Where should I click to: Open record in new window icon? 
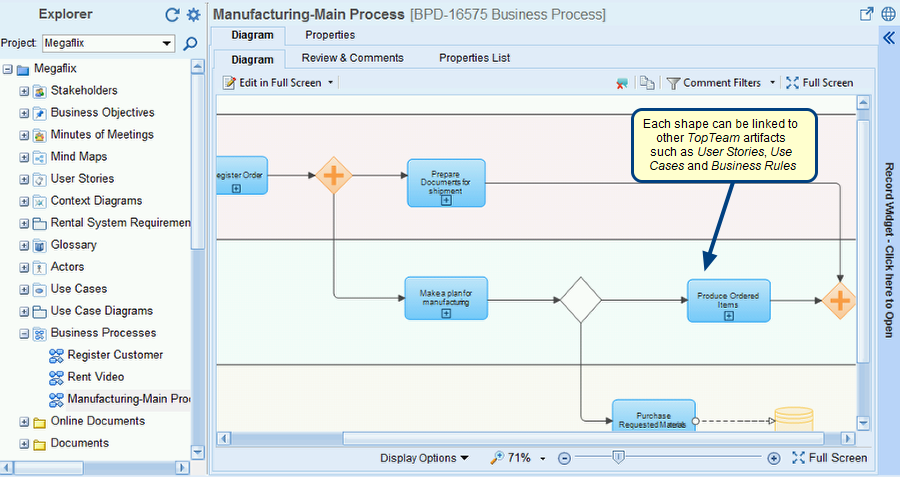click(x=866, y=14)
